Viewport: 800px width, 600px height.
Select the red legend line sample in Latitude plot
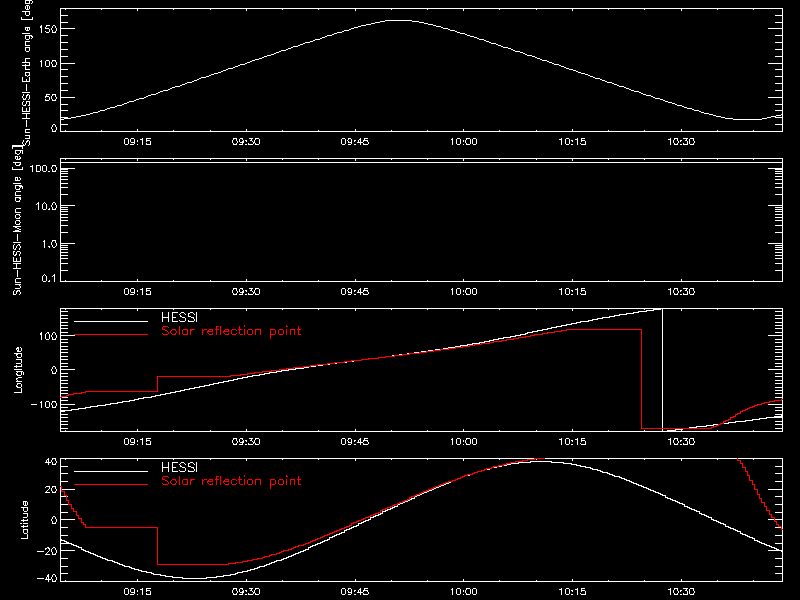click(111, 485)
